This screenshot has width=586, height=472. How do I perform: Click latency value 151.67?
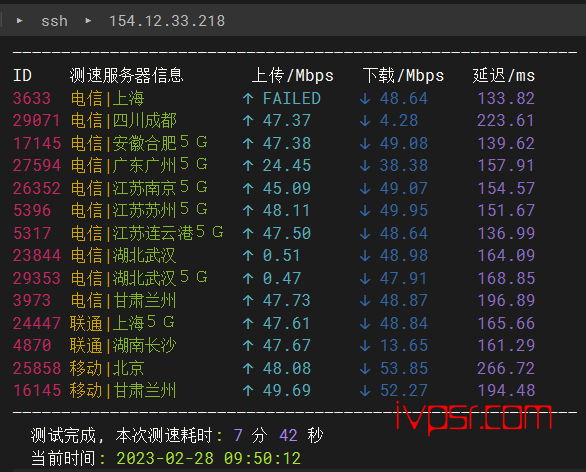[x=506, y=210]
